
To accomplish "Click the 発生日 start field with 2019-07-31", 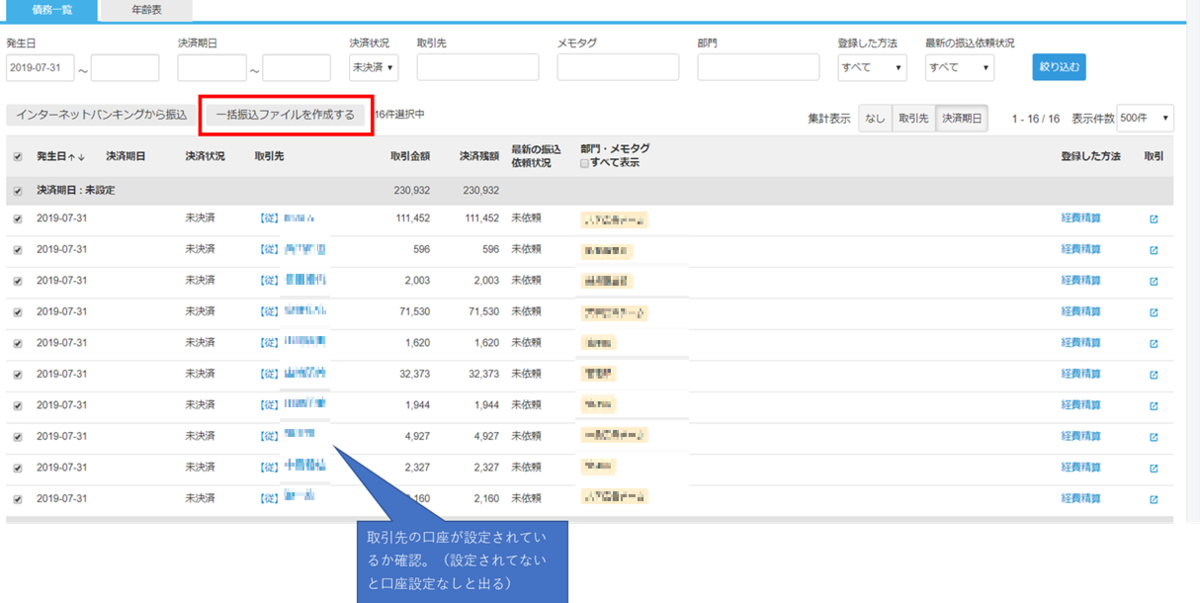I will (x=40, y=67).
